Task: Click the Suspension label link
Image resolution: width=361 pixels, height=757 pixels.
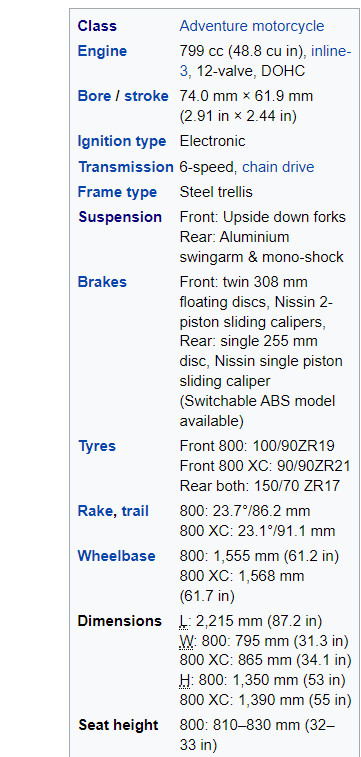Action: tap(120, 217)
